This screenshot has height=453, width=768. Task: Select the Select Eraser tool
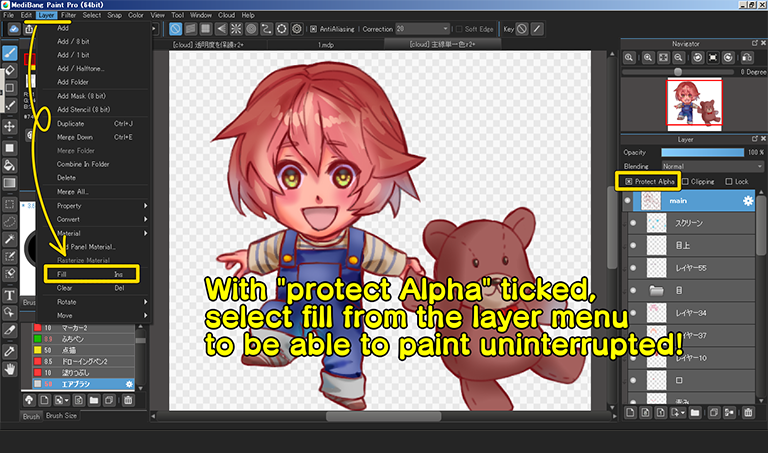point(10,273)
